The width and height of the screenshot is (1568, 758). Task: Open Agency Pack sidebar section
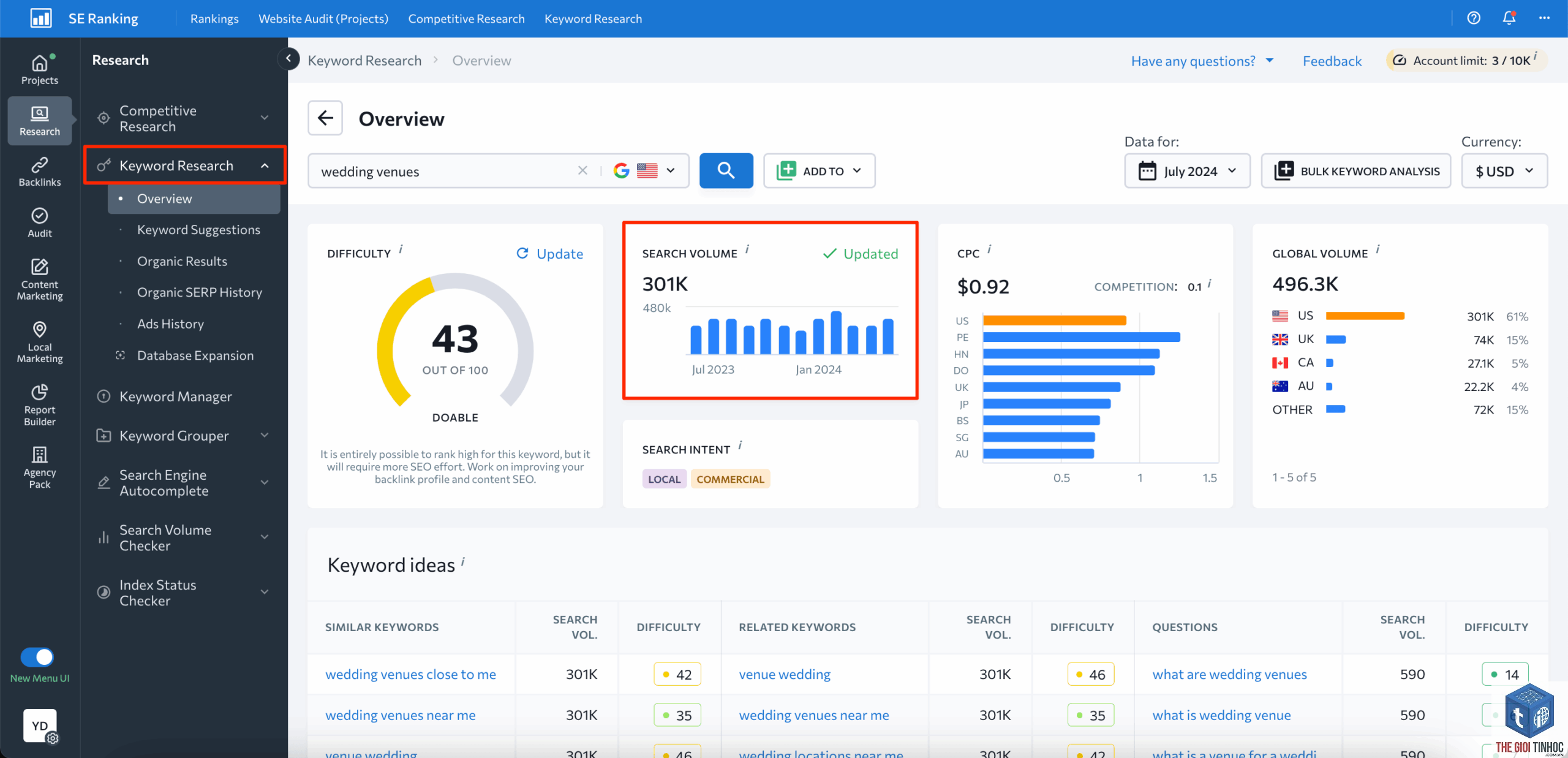pos(40,468)
